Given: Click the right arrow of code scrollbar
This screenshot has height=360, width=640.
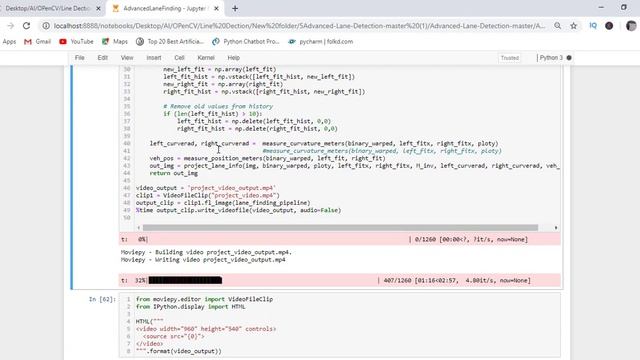Looking at the screenshot, I should [x=556, y=228].
